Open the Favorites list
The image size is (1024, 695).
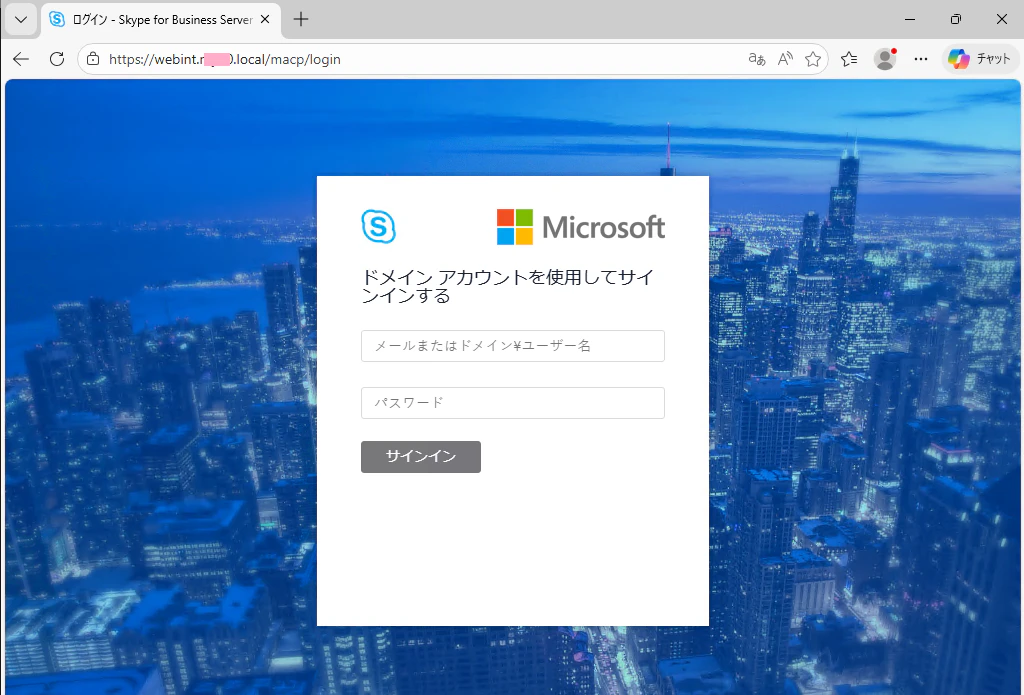pos(849,59)
